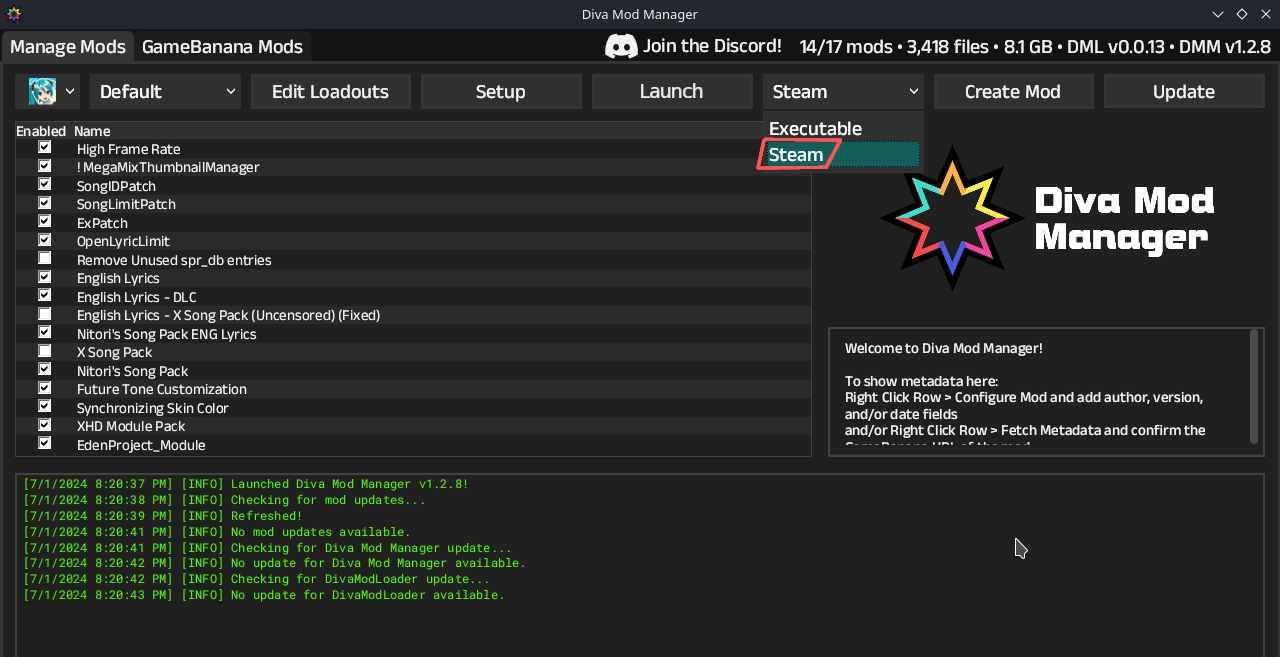This screenshot has width=1280, height=657.
Task: Enable Remove Unused spr_db entries mod
Action: pos(45,258)
